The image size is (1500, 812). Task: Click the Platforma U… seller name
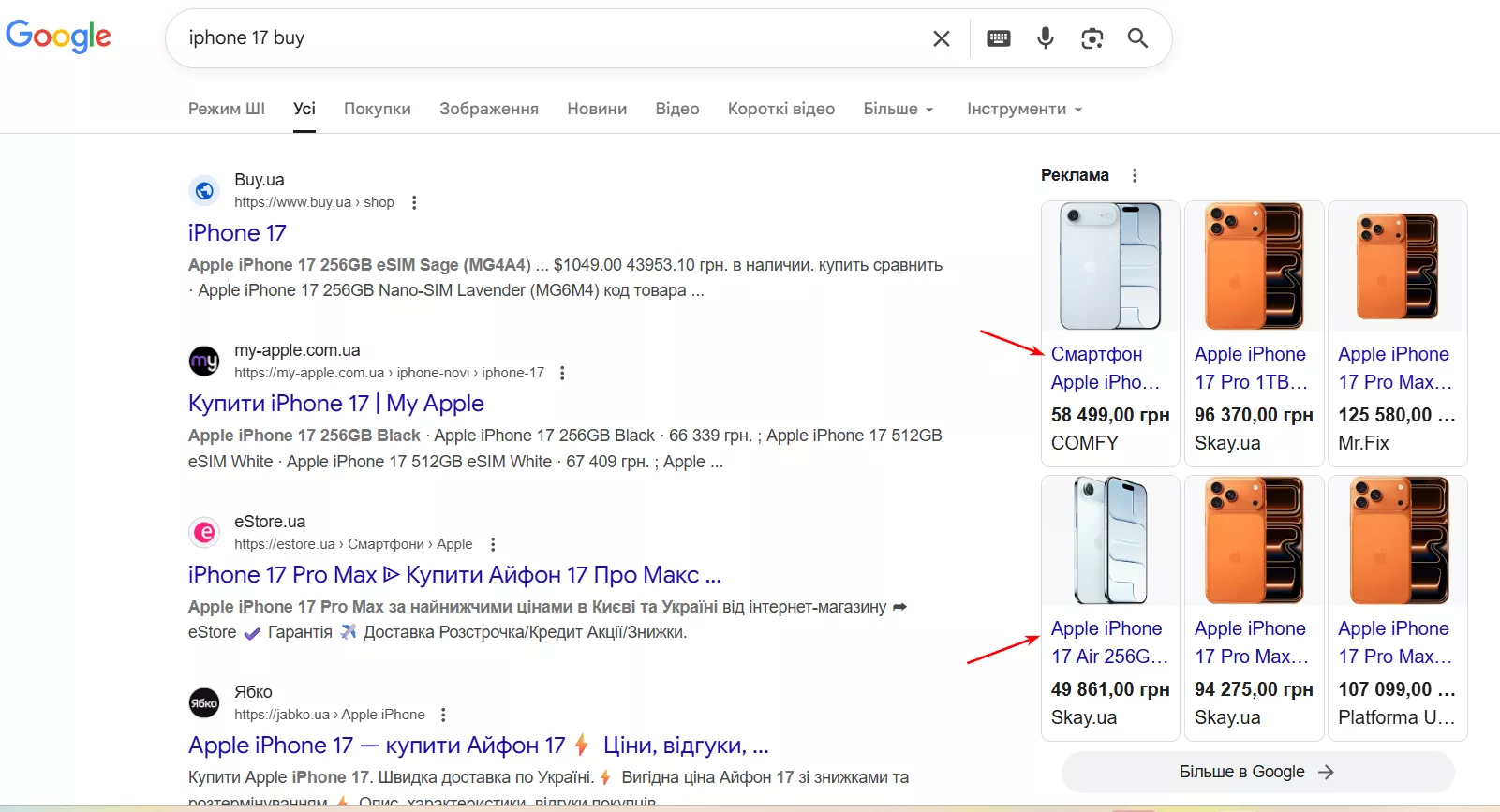point(1396,717)
